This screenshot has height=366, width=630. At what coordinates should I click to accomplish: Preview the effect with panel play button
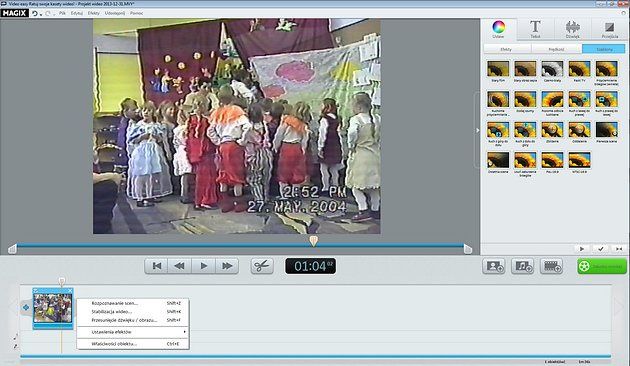[x=582, y=249]
